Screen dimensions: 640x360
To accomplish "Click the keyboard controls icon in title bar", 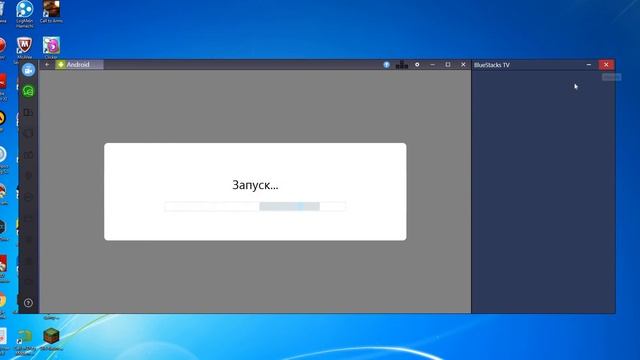I will 402,64.
